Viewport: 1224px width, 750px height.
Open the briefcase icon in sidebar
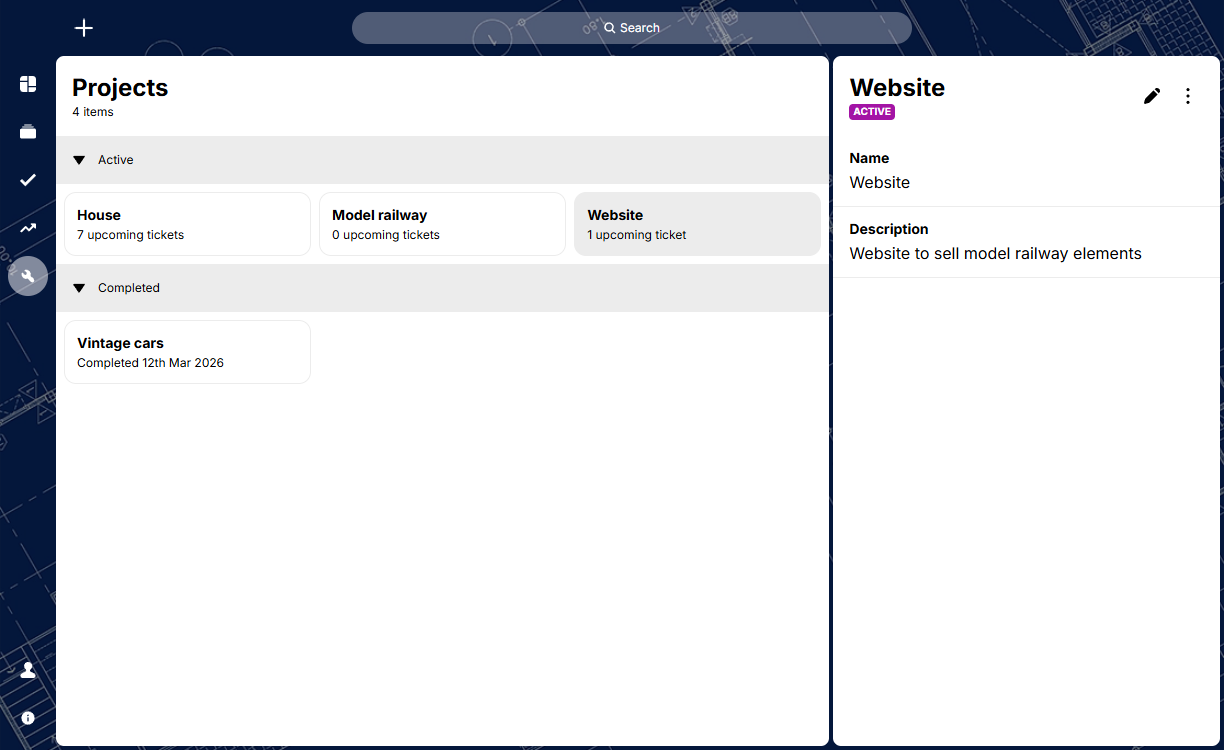coord(28,132)
